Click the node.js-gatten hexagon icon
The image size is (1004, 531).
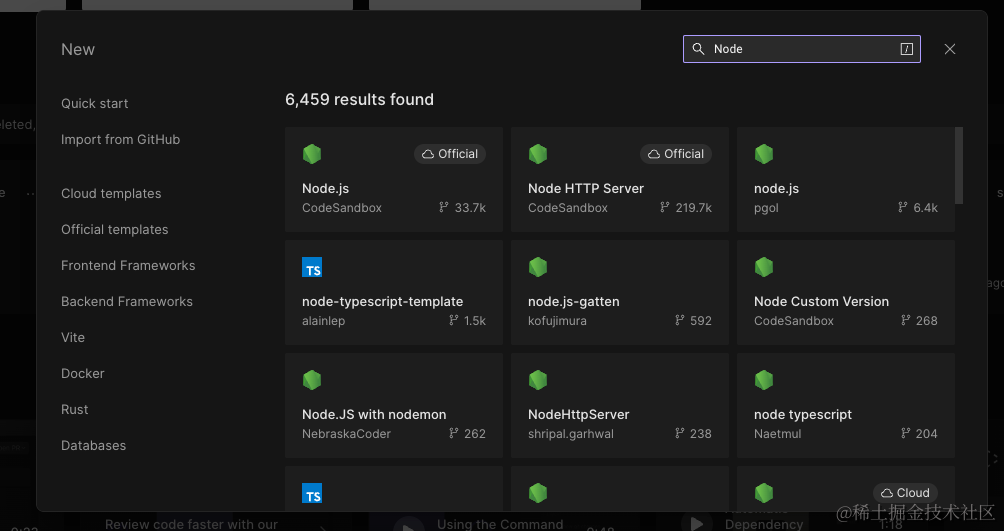pyautogui.click(x=538, y=267)
